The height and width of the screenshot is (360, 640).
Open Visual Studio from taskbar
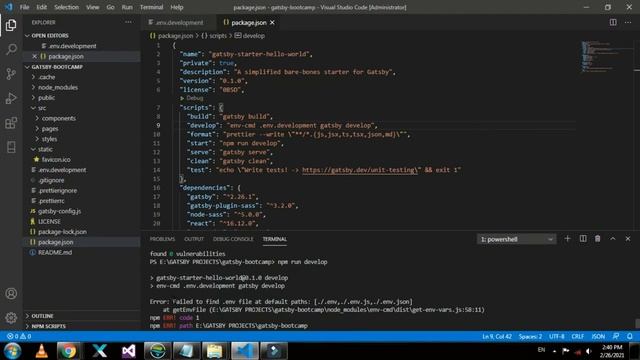(129, 351)
